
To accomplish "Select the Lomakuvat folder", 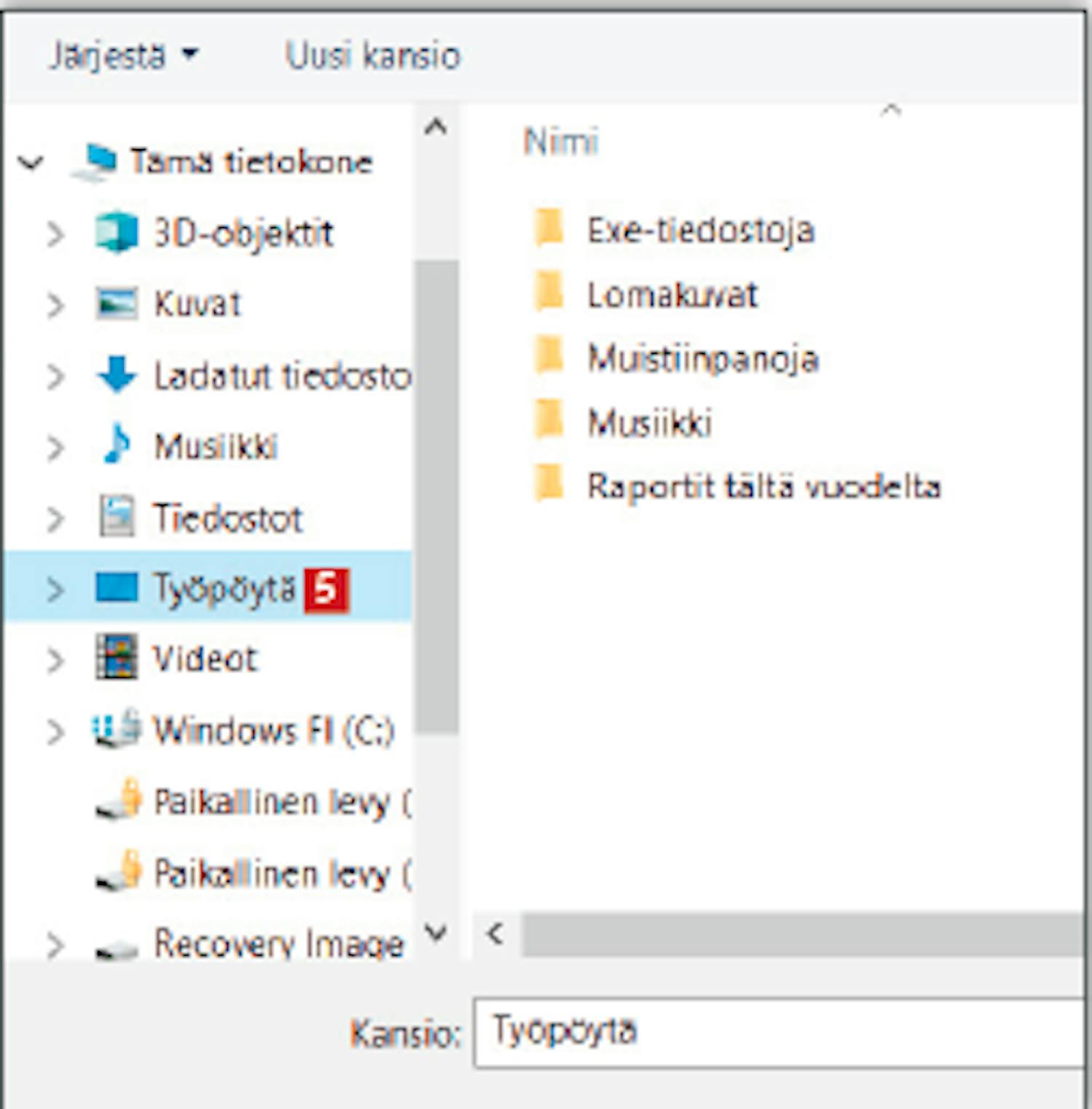I will 672,295.
